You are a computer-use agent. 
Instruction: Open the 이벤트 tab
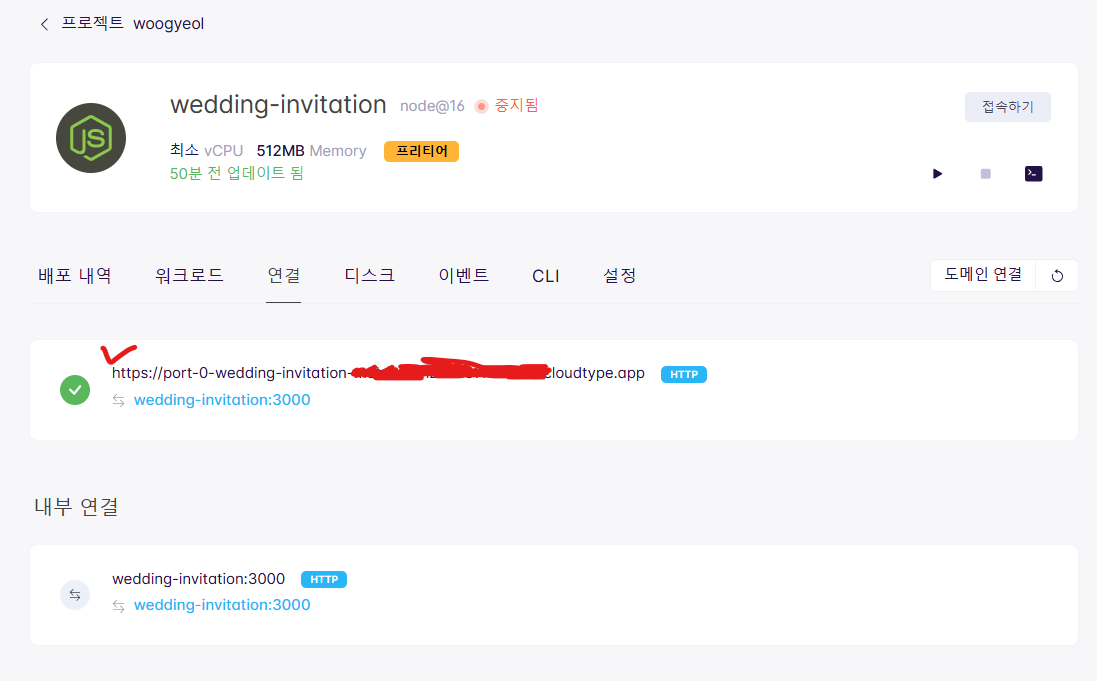[x=463, y=276]
